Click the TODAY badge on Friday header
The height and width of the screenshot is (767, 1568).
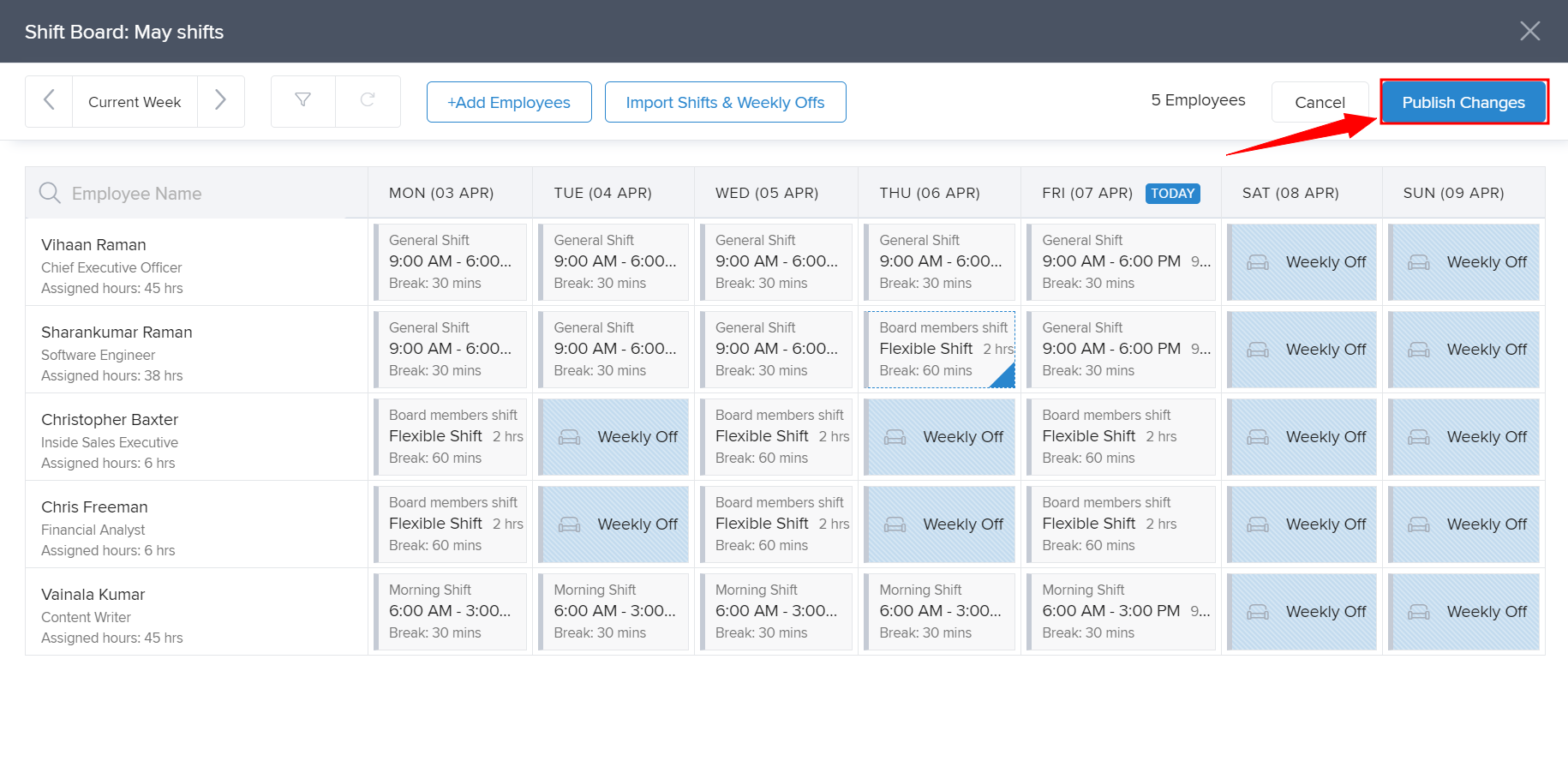pos(1172,194)
